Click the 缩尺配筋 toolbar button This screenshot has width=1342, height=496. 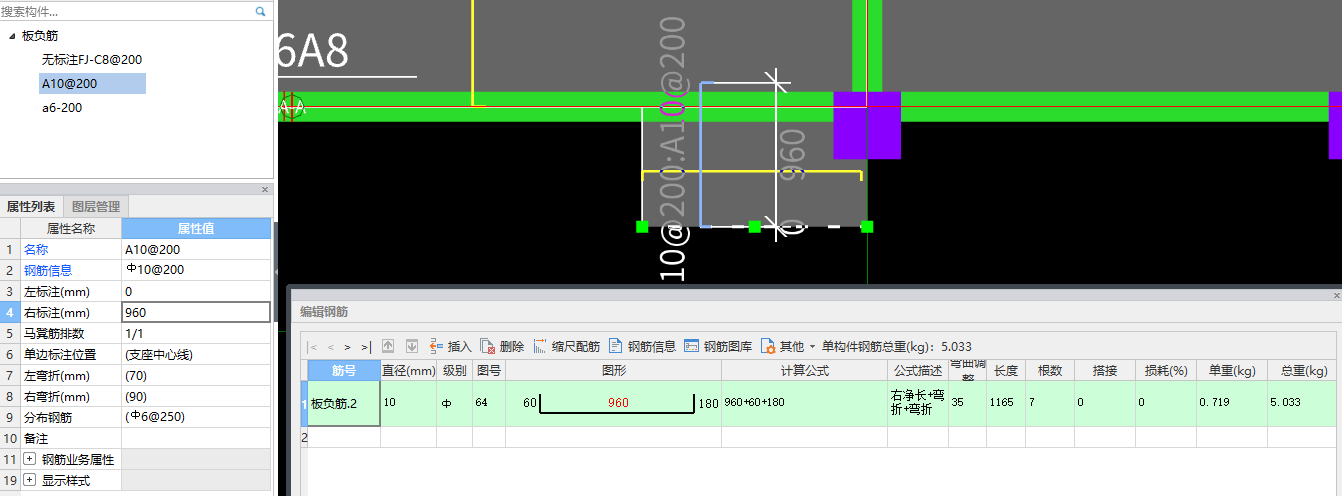(567, 347)
